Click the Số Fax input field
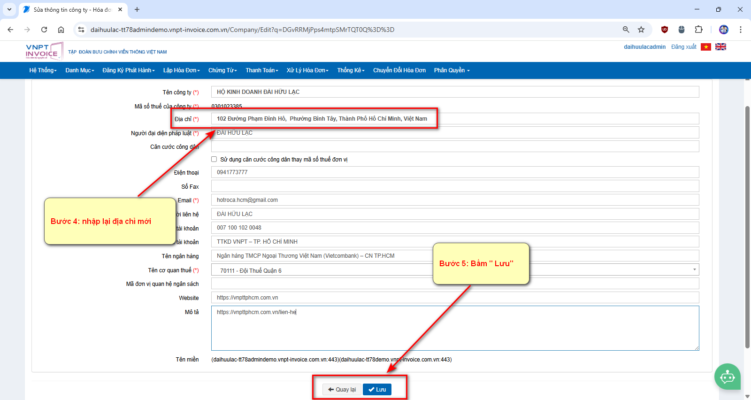Screen dimensions: 751x400 click(x=455, y=186)
